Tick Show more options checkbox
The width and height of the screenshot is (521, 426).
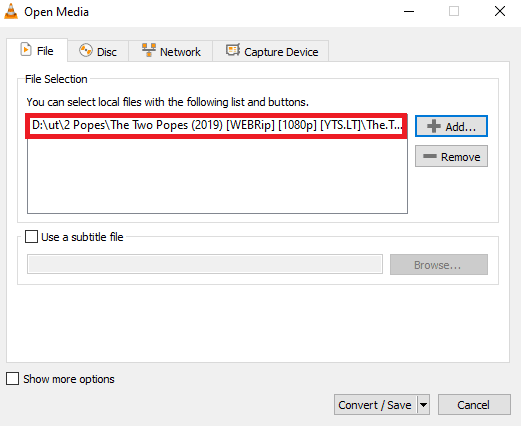coord(12,379)
